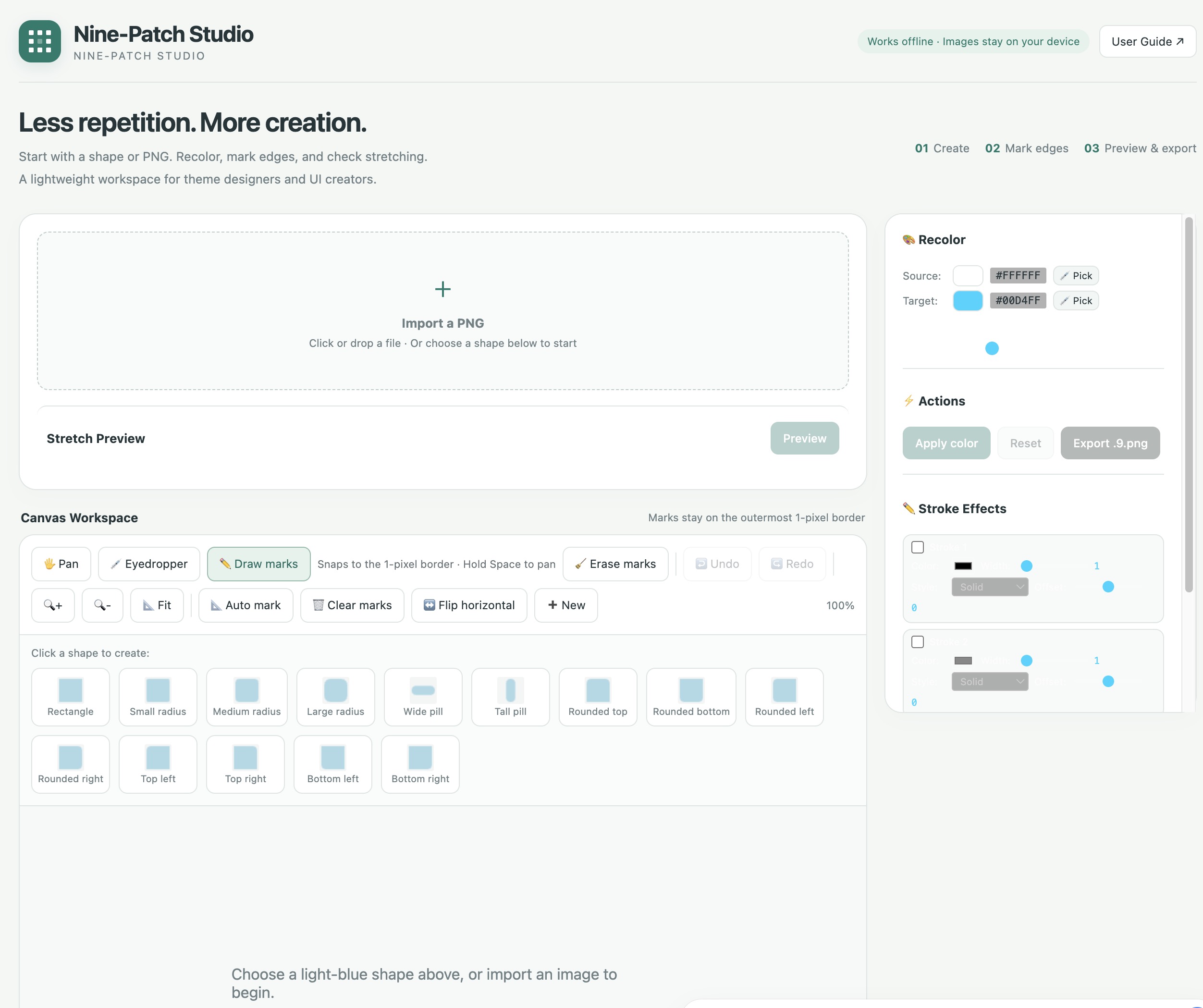Enable the Stroke 1 checkbox

(918, 548)
